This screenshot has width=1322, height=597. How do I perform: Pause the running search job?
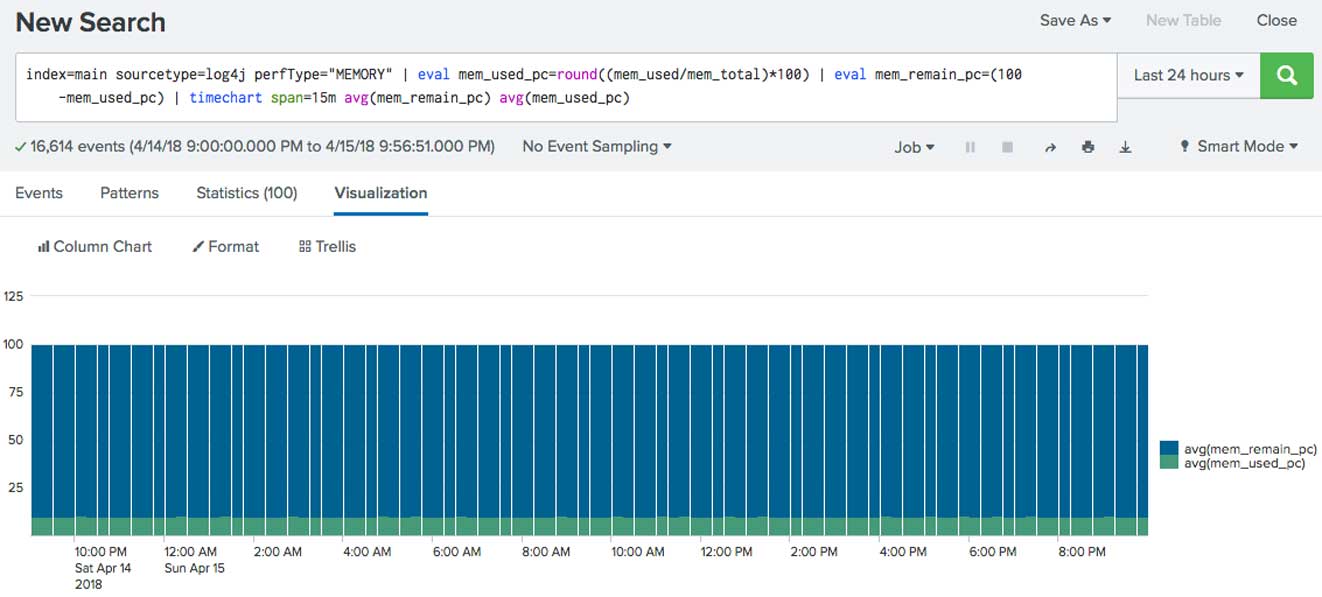pos(970,147)
